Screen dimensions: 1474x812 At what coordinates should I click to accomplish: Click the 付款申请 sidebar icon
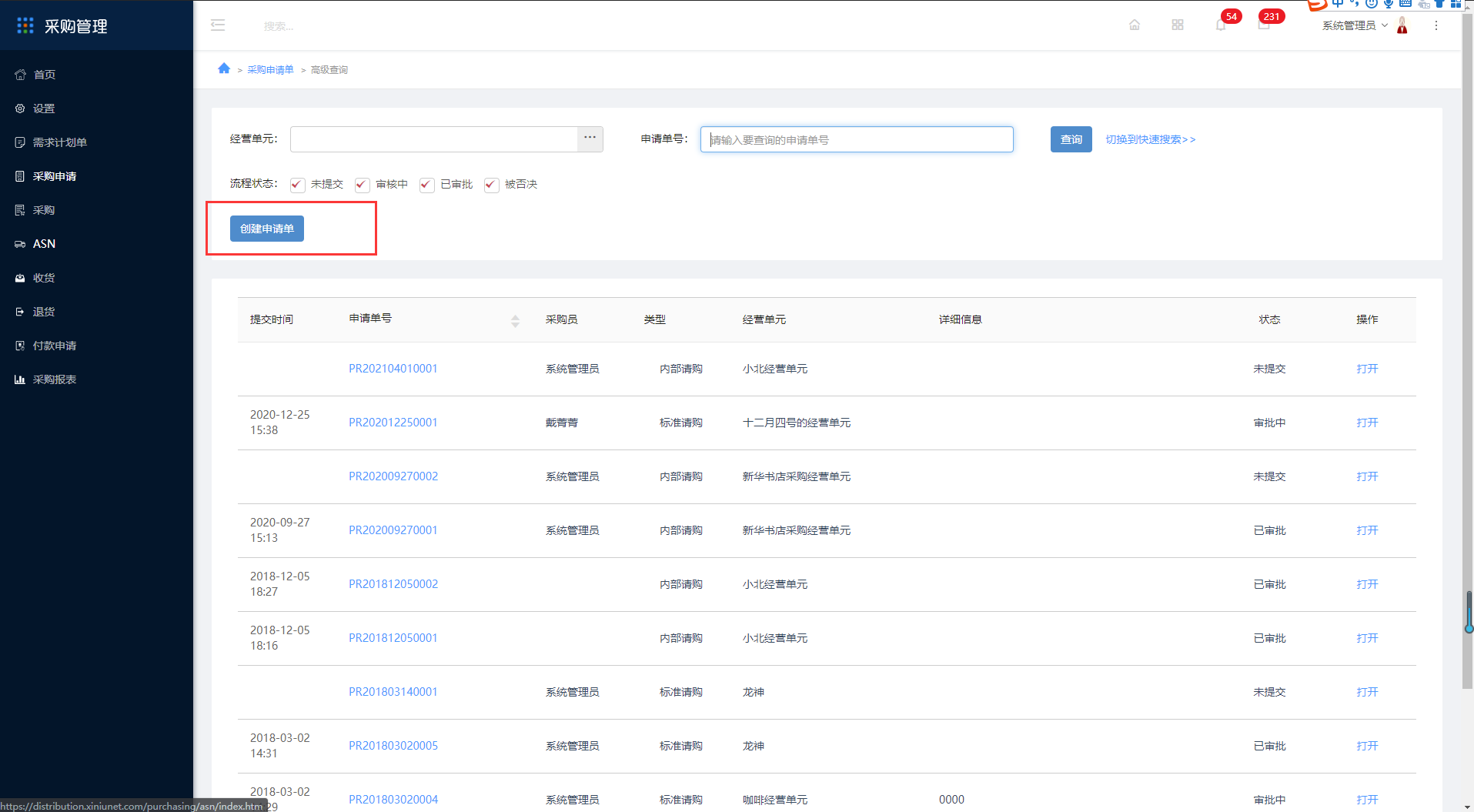(x=20, y=346)
